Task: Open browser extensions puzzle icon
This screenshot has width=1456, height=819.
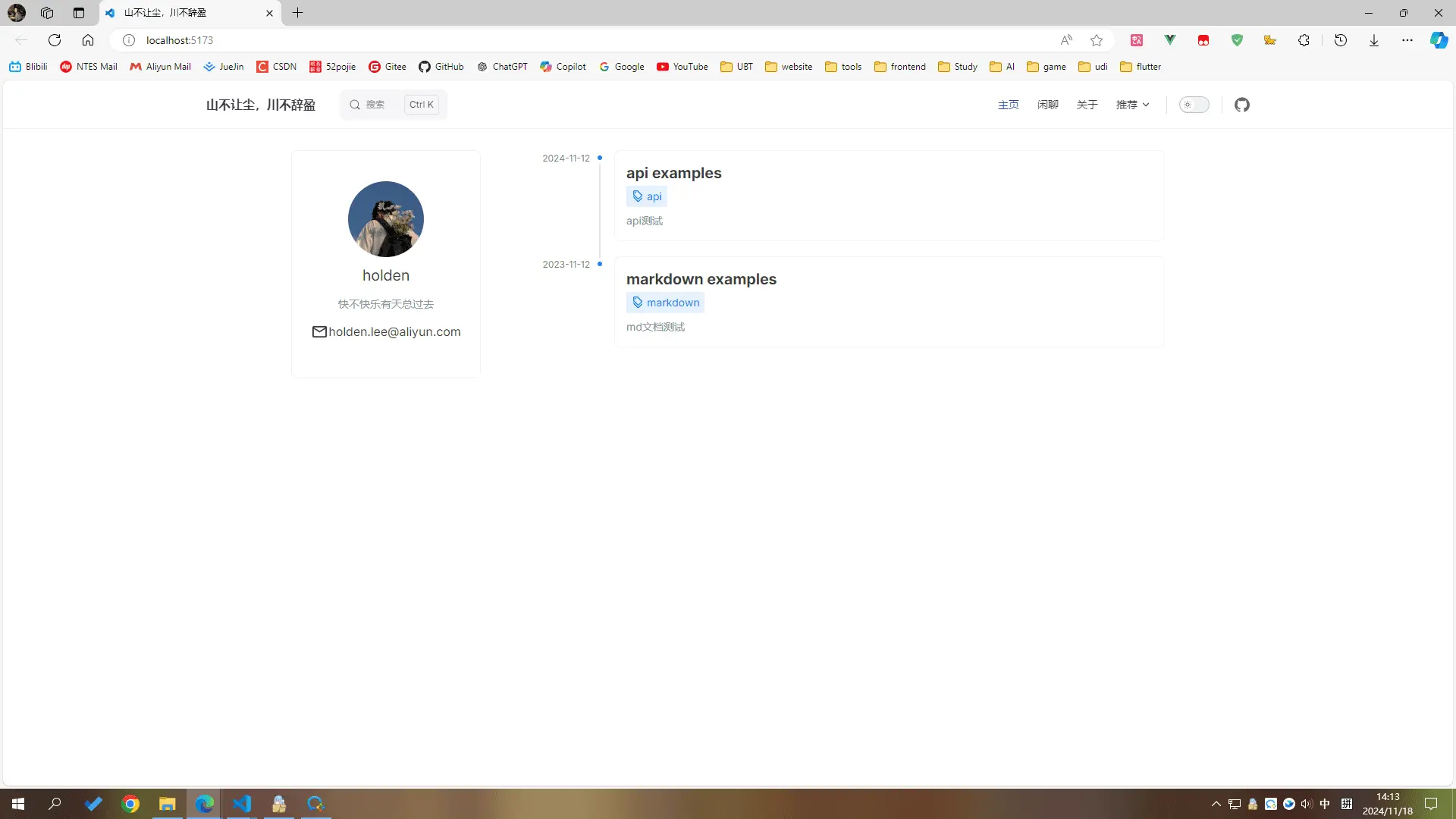Action: pyautogui.click(x=1304, y=40)
